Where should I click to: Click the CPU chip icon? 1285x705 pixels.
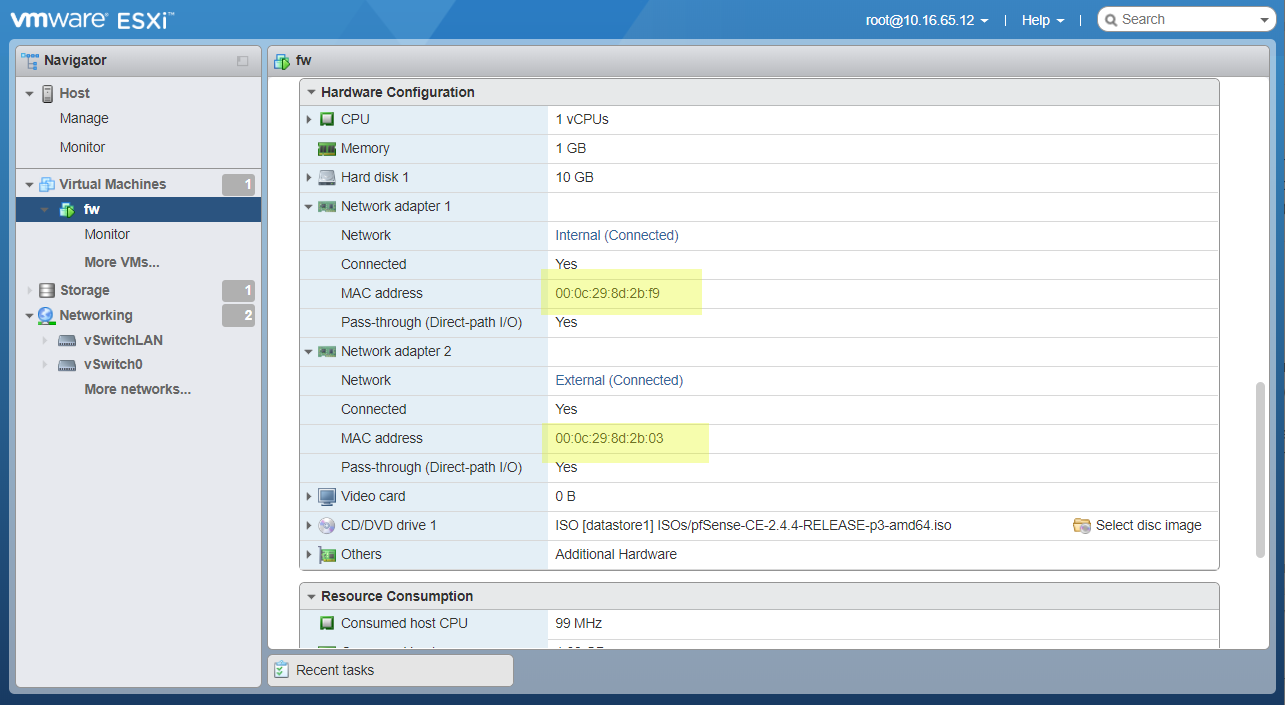tap(327, 119)
